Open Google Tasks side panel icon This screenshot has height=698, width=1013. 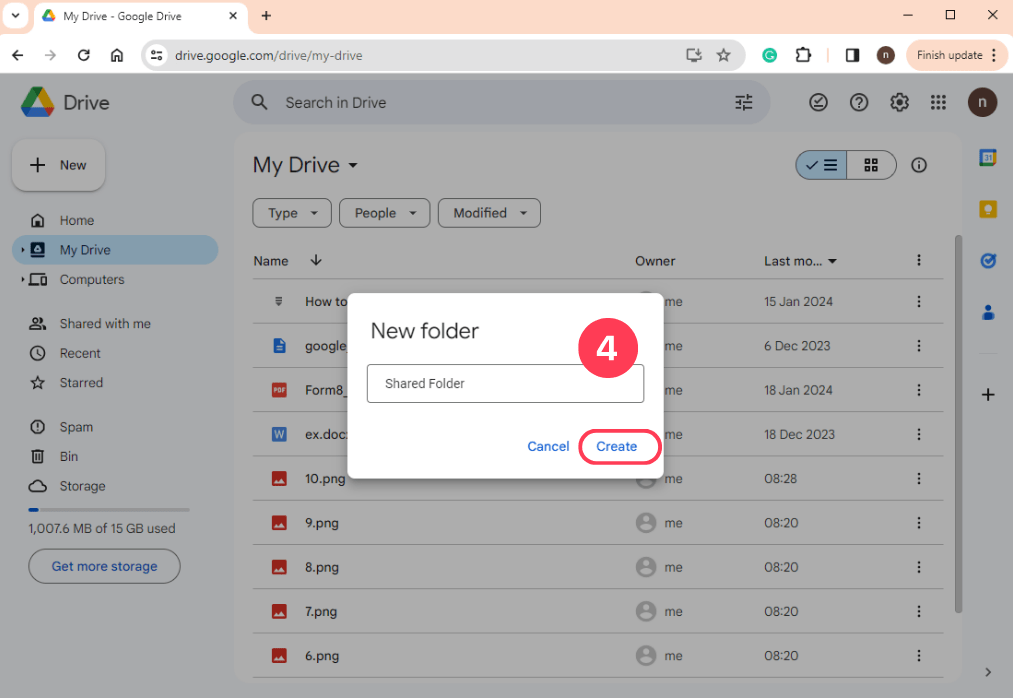988,261
